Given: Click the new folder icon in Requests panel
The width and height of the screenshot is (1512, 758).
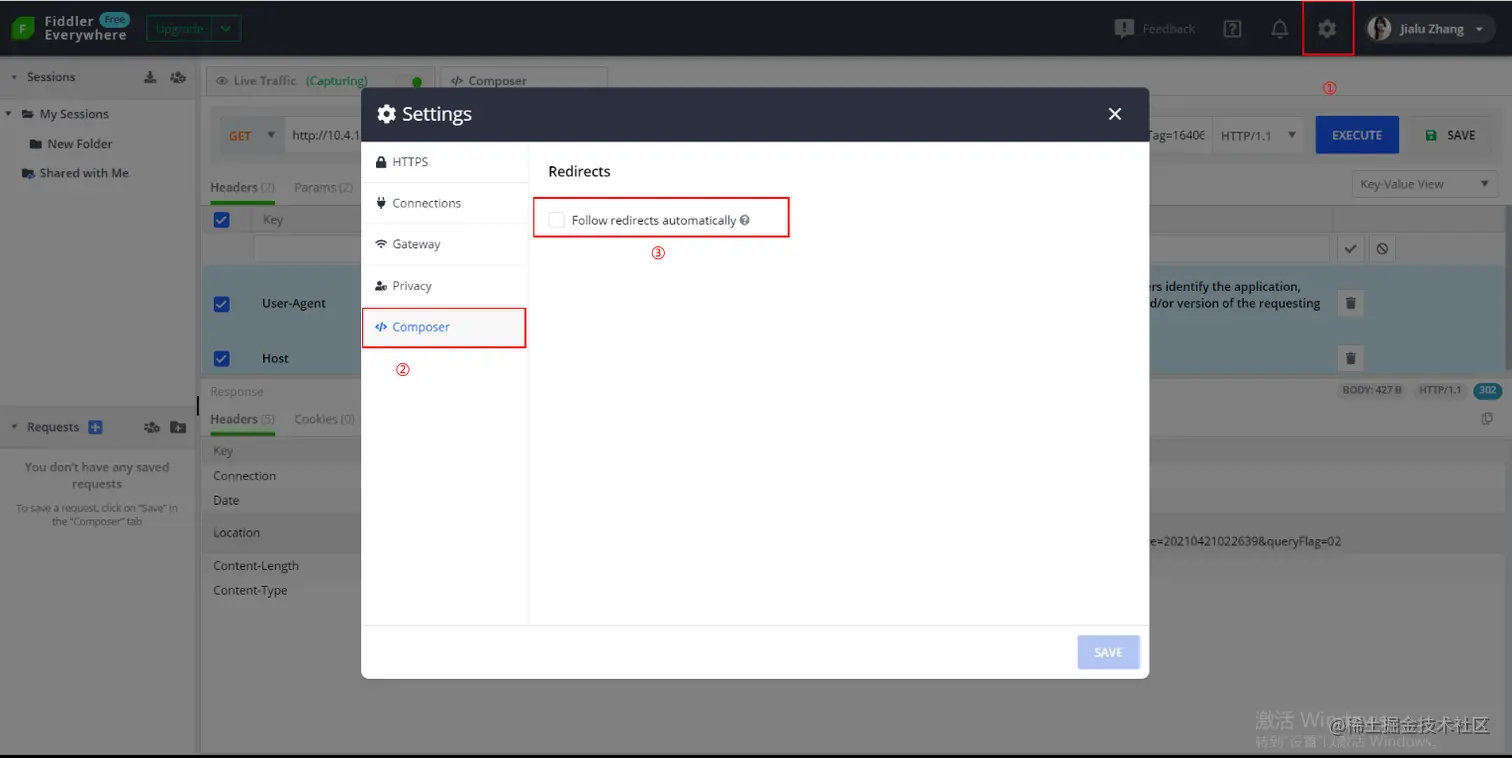Looking at the screenshot, I should tap(178, 427).
